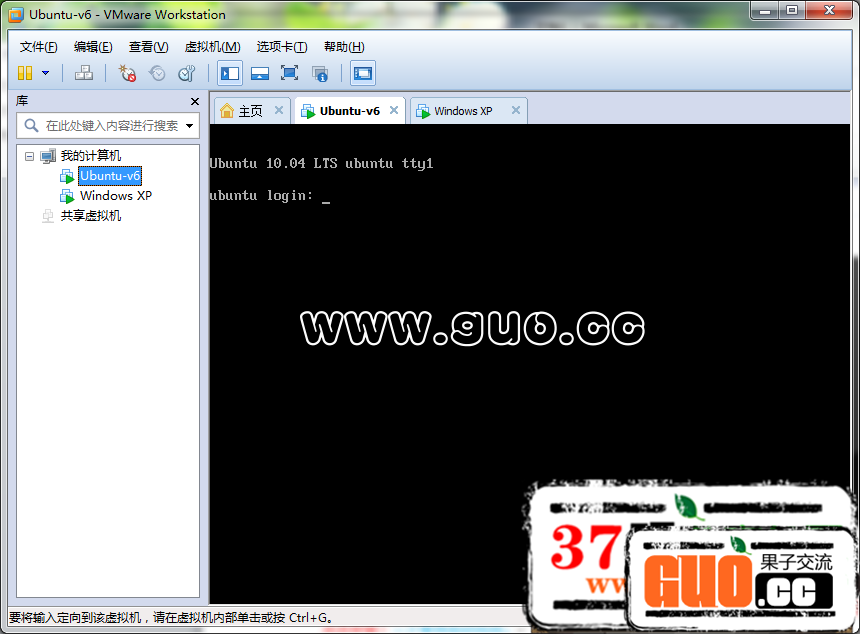
Task: Collapse the 我的计算机 tree node
Action: (x=29, y=156)
